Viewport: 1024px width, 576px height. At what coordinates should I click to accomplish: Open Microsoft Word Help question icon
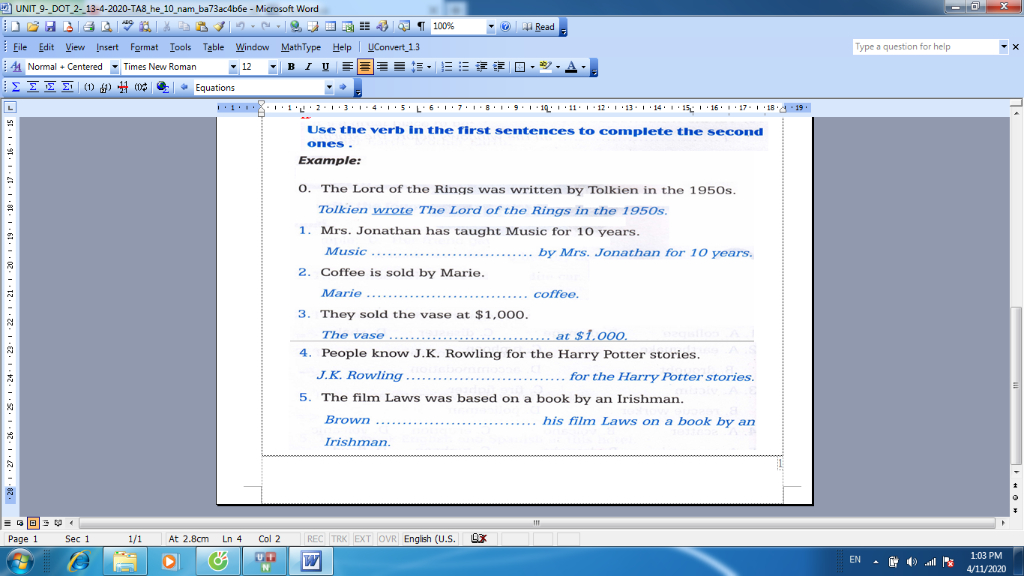[x=505, y=27]
